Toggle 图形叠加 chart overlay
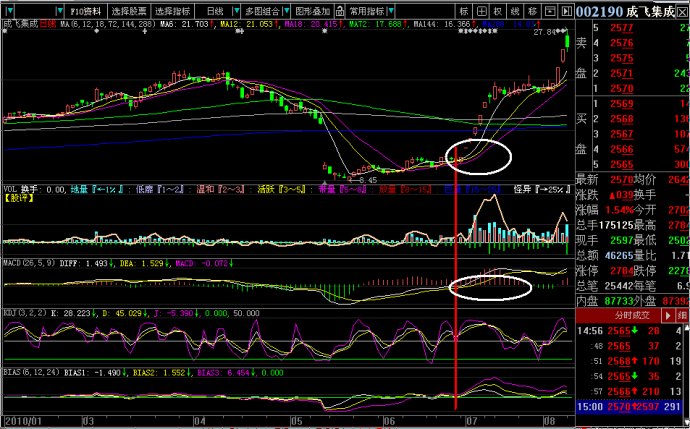 point(312,9)
